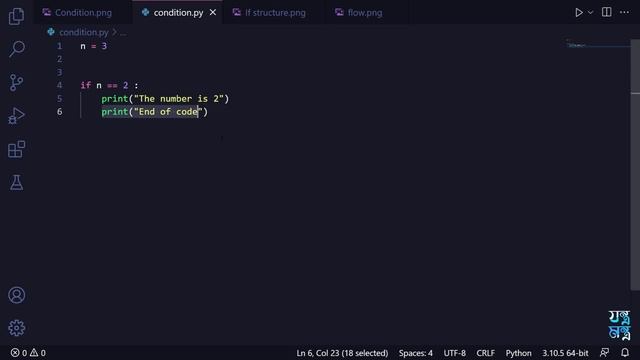Screen dimensions: 640x360
Task: Select the 3.10.5 64-bit interpreter
Action: (565, 353)
